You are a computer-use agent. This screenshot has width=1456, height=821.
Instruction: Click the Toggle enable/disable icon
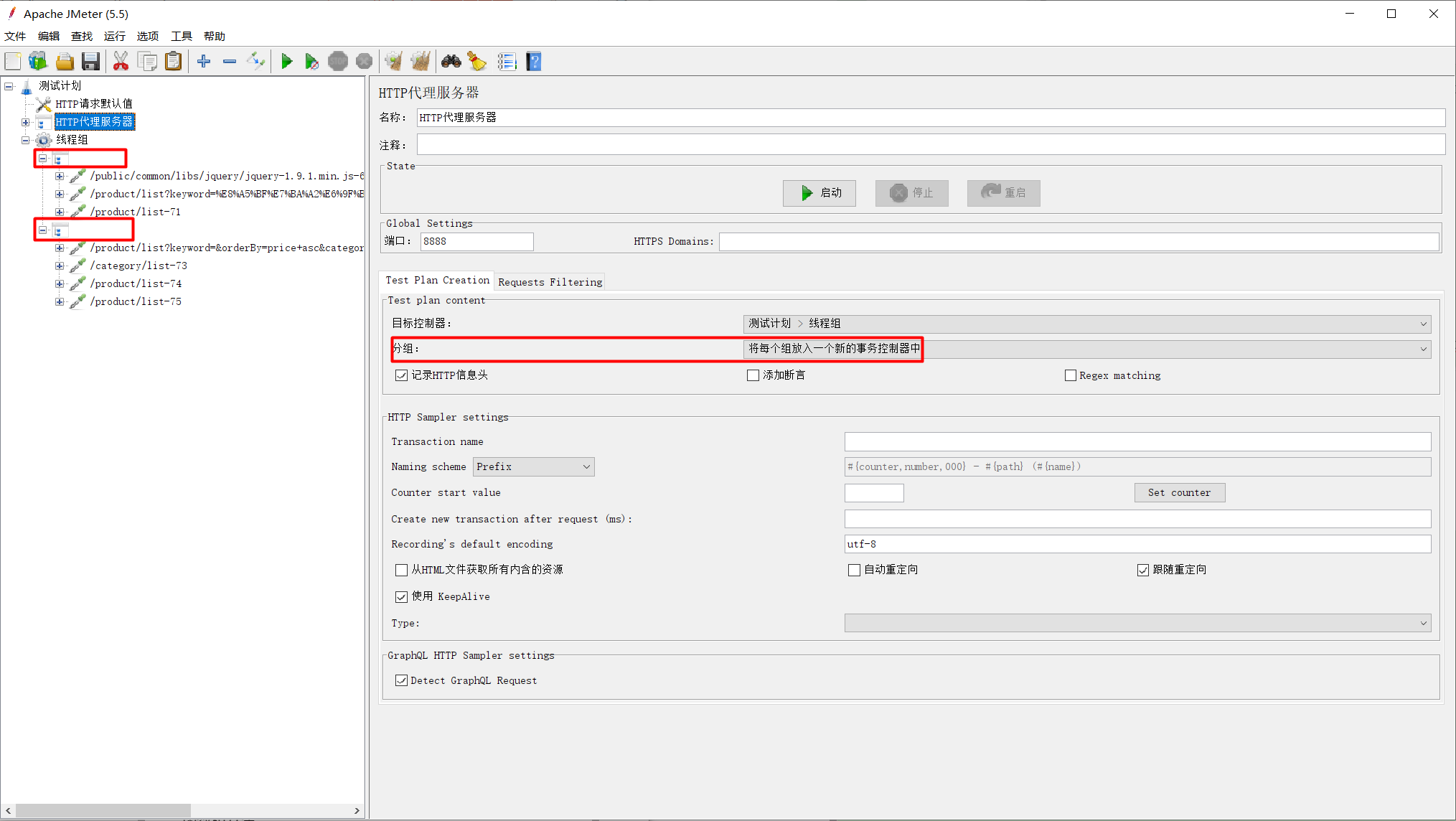[255, 62]
